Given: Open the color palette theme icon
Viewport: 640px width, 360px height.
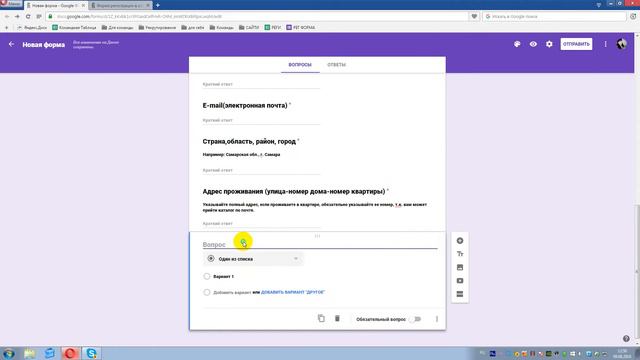Looking at the screenshot, I should click(x=517, y=44).
